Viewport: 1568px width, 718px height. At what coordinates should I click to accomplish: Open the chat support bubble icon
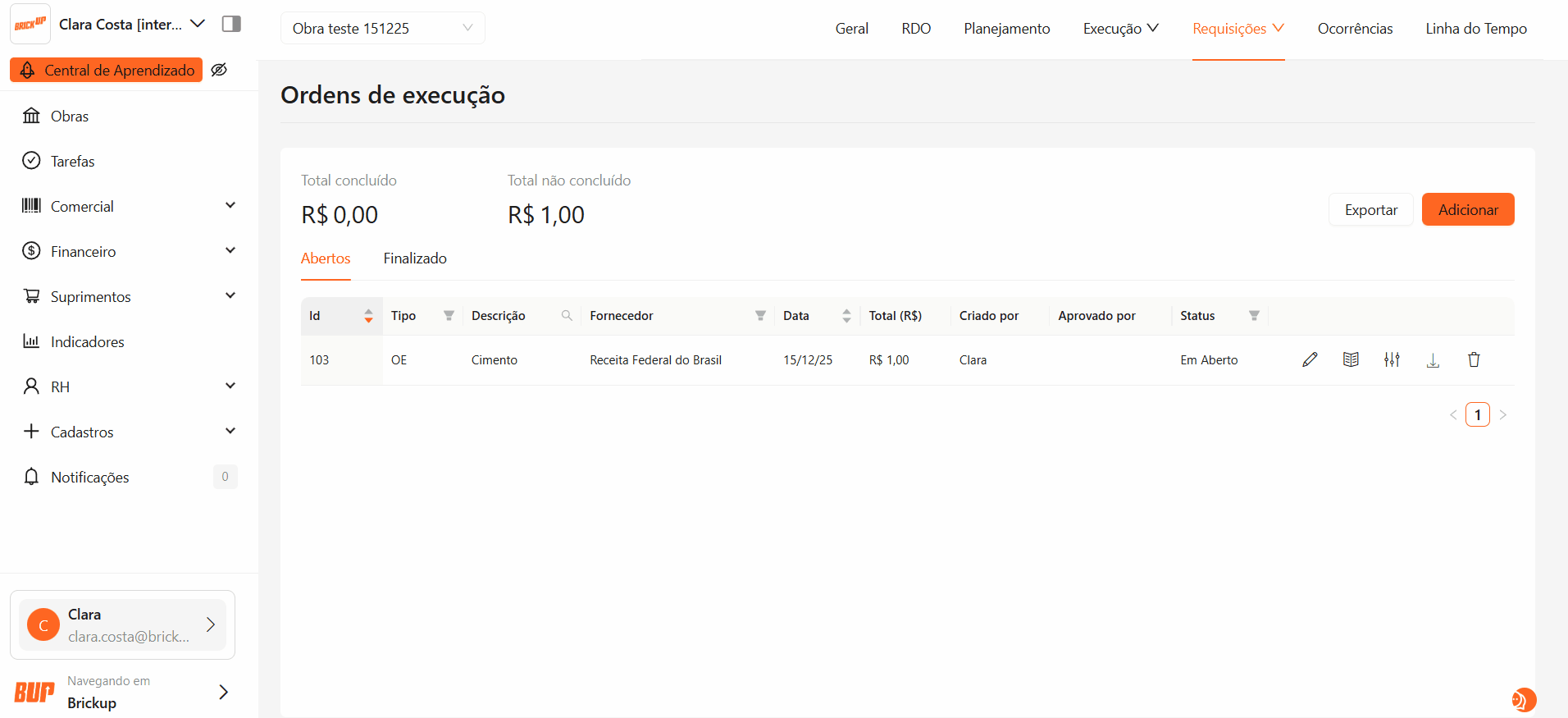[x=1523, y=699]
